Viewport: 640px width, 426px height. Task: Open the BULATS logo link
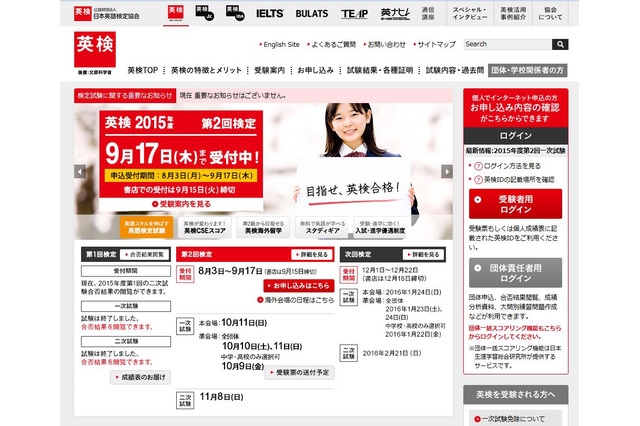click(x=312, y=13)
